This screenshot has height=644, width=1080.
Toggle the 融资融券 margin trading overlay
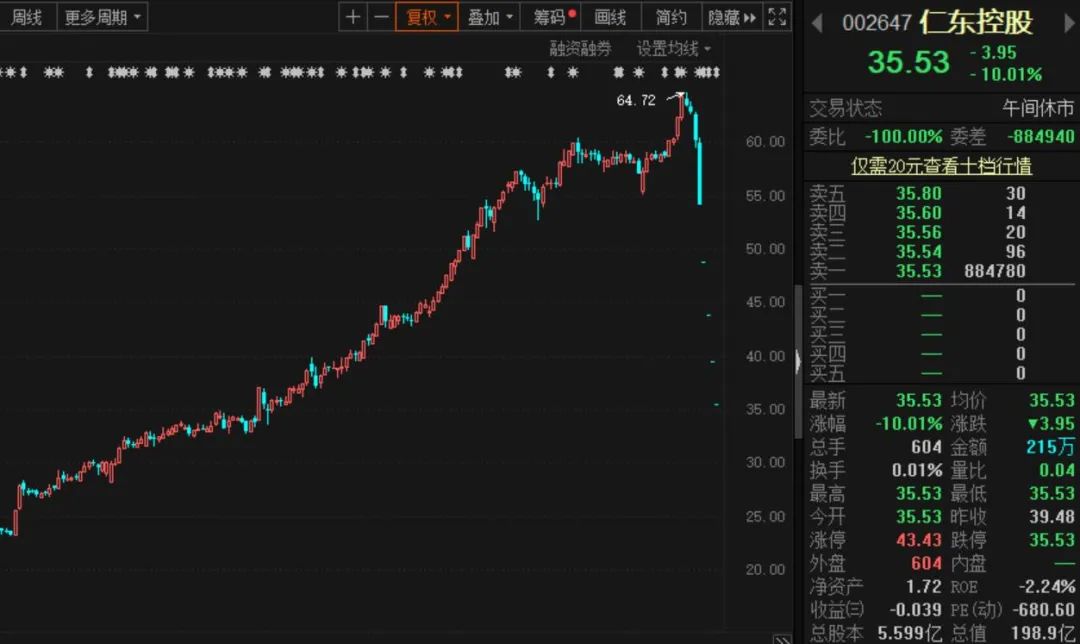(x=580, y=48)
